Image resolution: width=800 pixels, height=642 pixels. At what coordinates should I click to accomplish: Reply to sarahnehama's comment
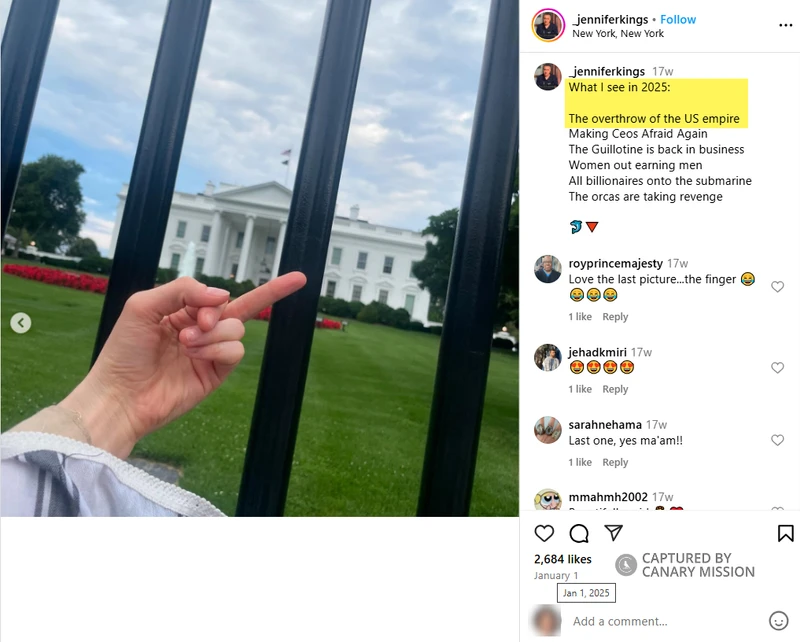(x=615, y=462)
